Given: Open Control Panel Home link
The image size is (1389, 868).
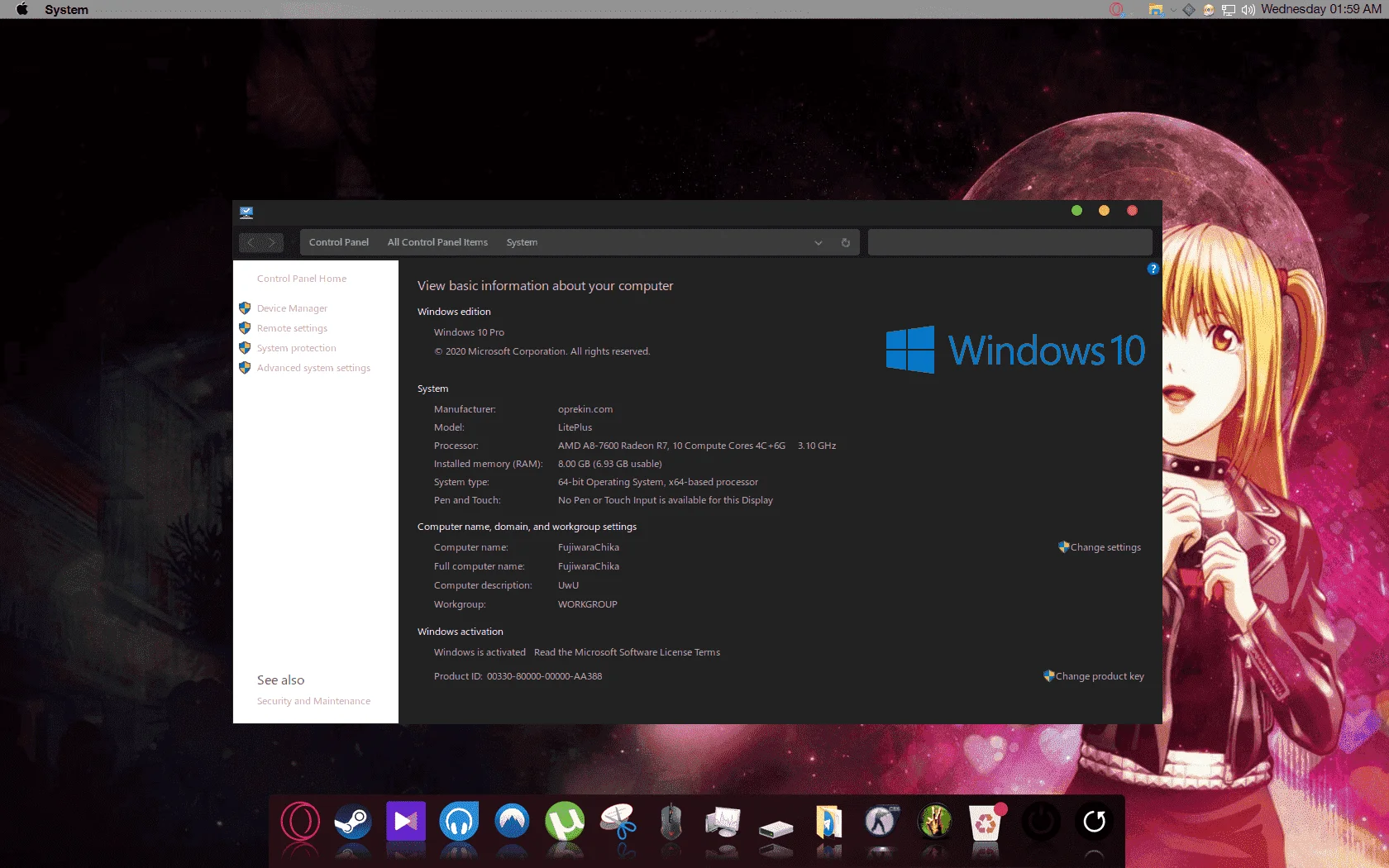Looking at the screenshot, I should coord(302,279).
